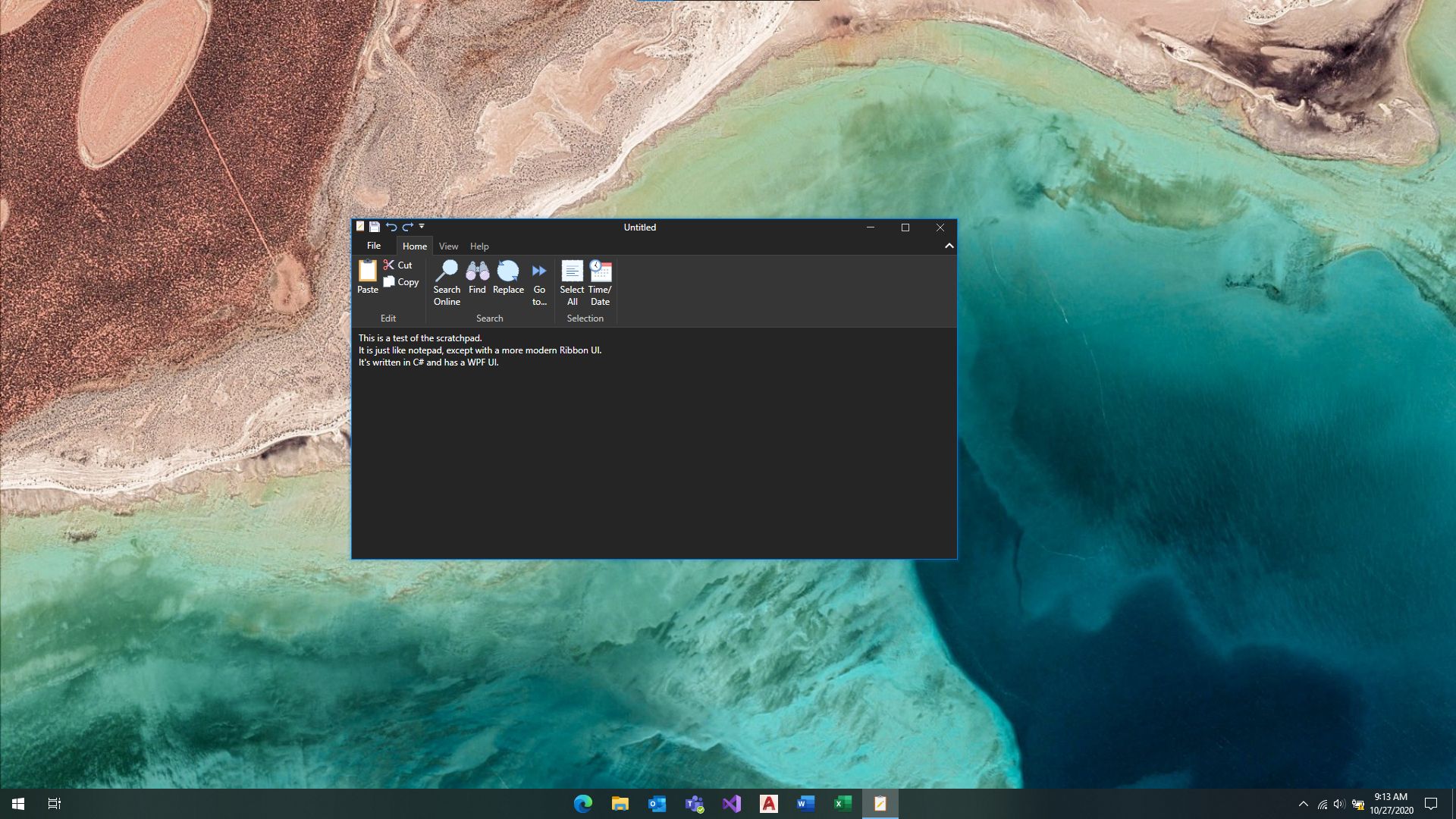
Task: Open Search Online with the magnifier icon
Action: pyautogui.click(x=447, y=281)
